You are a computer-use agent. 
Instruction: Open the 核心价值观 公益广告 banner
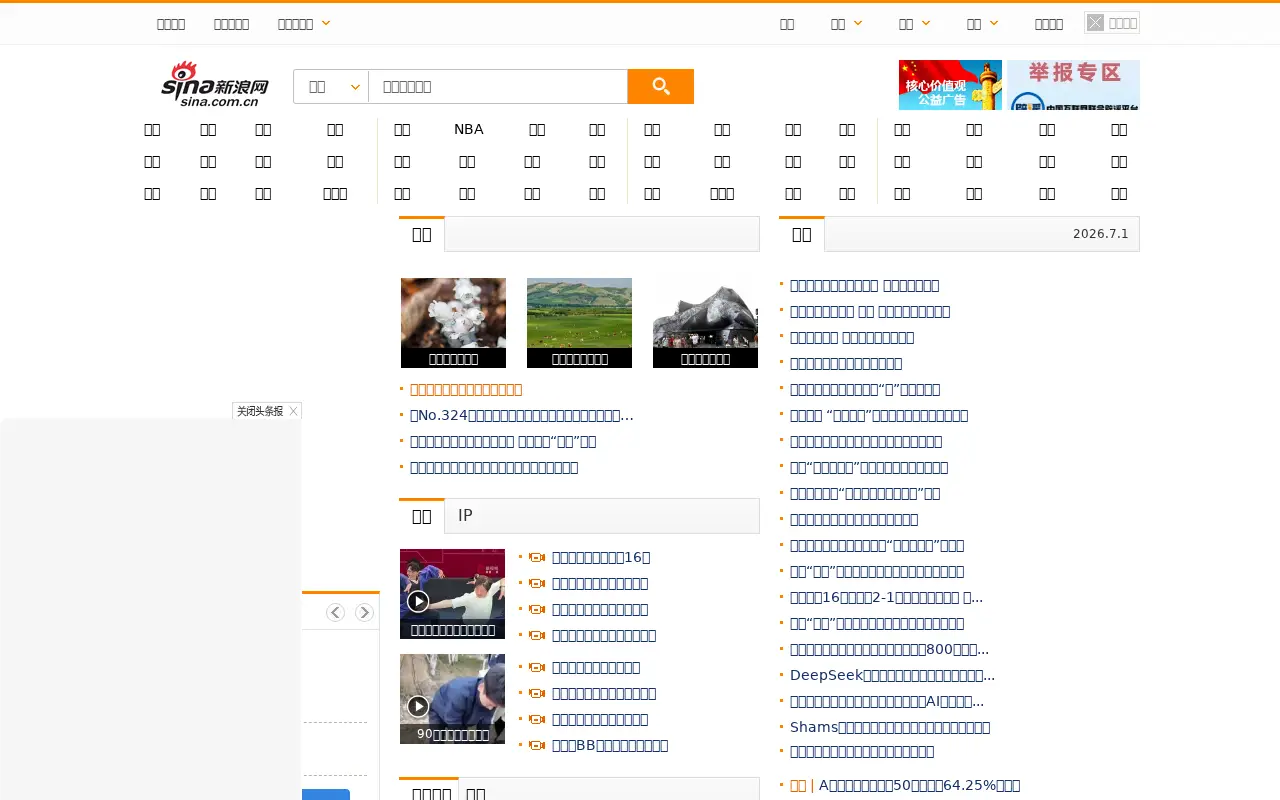tap(950, 85)
